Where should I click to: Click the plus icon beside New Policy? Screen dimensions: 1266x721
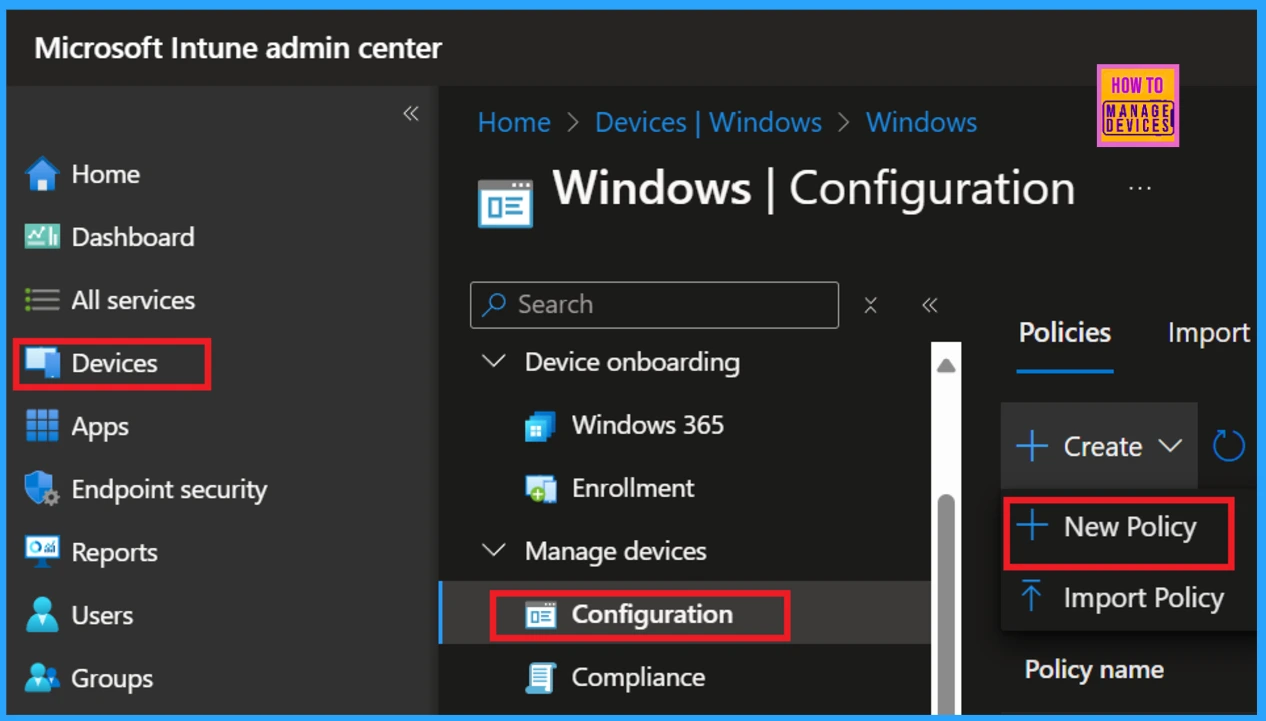coord(1031,526)
